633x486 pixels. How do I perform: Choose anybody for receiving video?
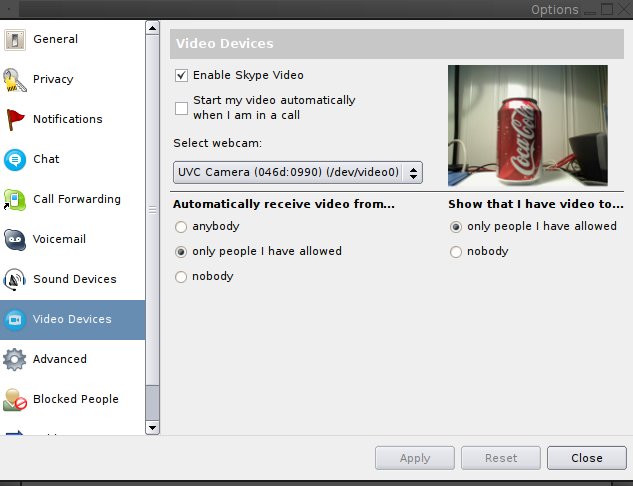[181, 227]
